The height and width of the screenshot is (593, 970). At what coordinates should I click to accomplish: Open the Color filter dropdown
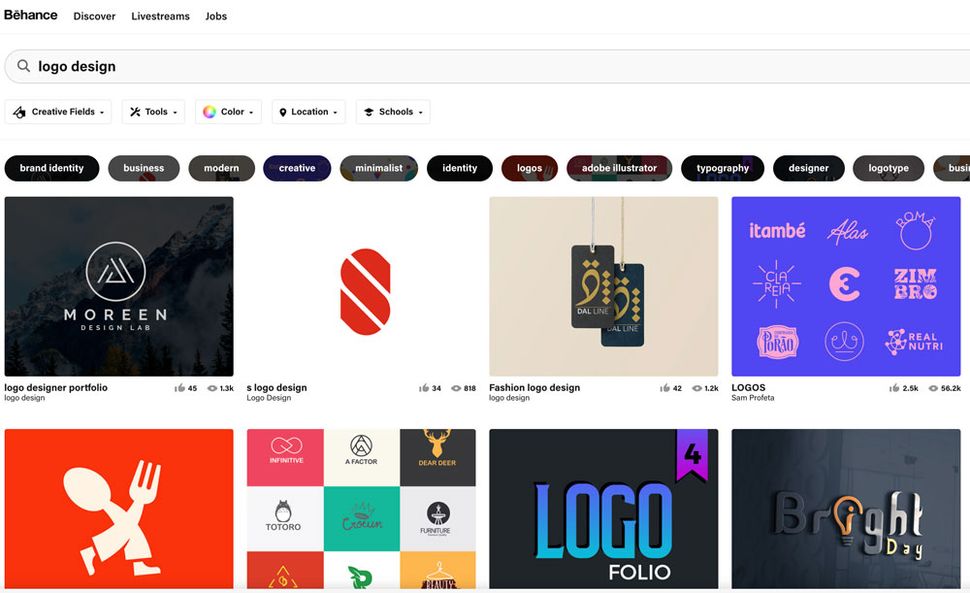click(228, 112)
